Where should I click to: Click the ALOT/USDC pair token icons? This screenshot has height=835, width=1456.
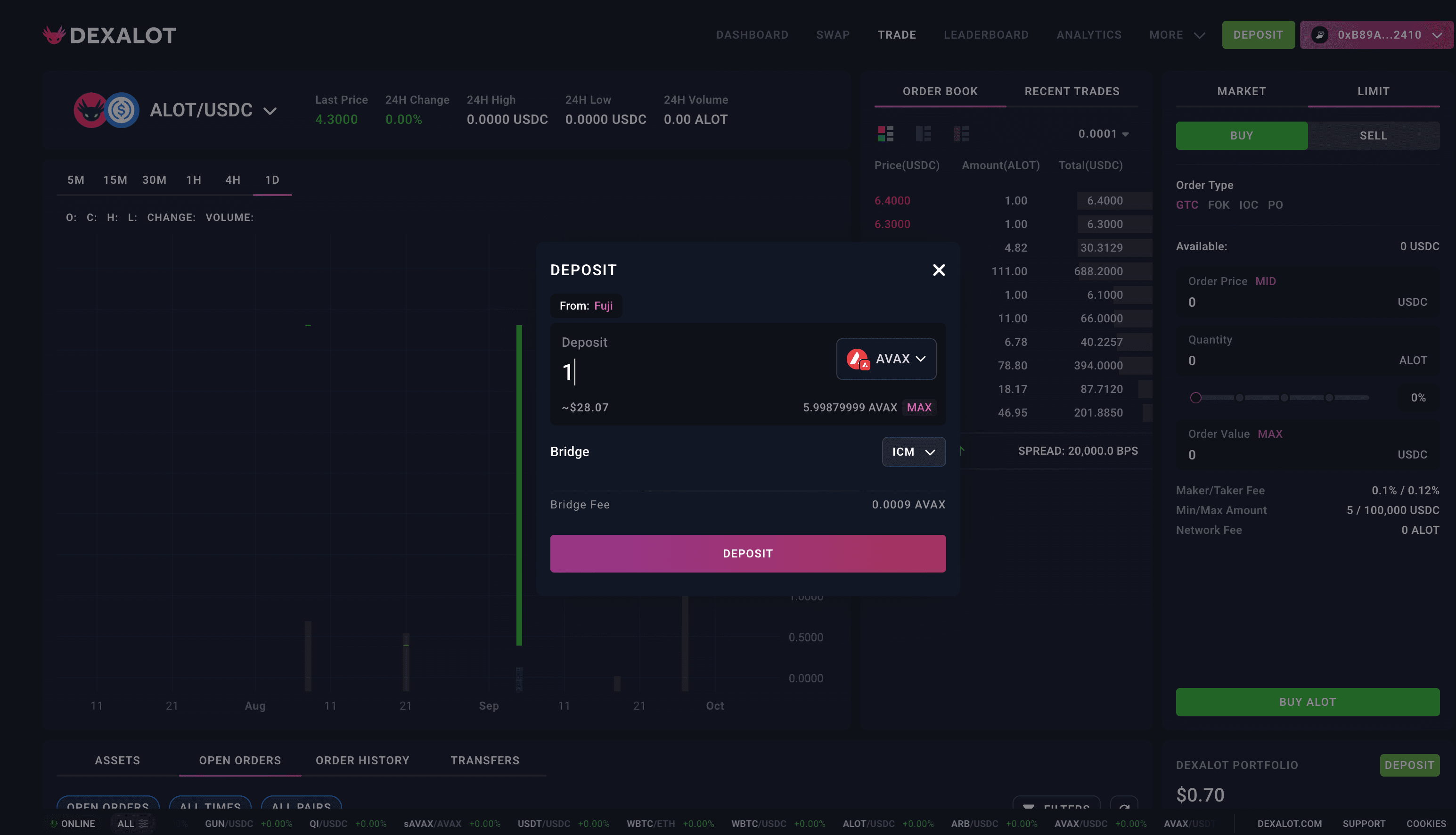click(x=106, y=110)
